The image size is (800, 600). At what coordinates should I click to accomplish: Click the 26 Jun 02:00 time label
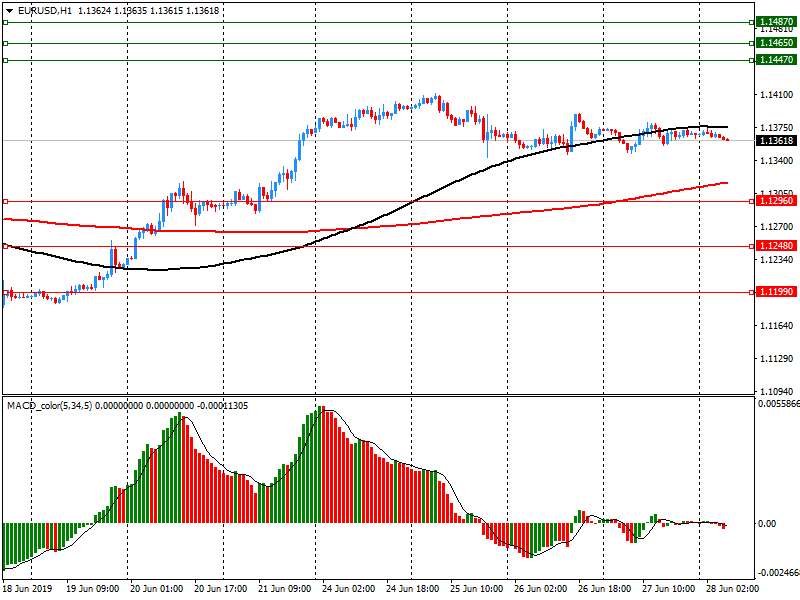point(540,589)
